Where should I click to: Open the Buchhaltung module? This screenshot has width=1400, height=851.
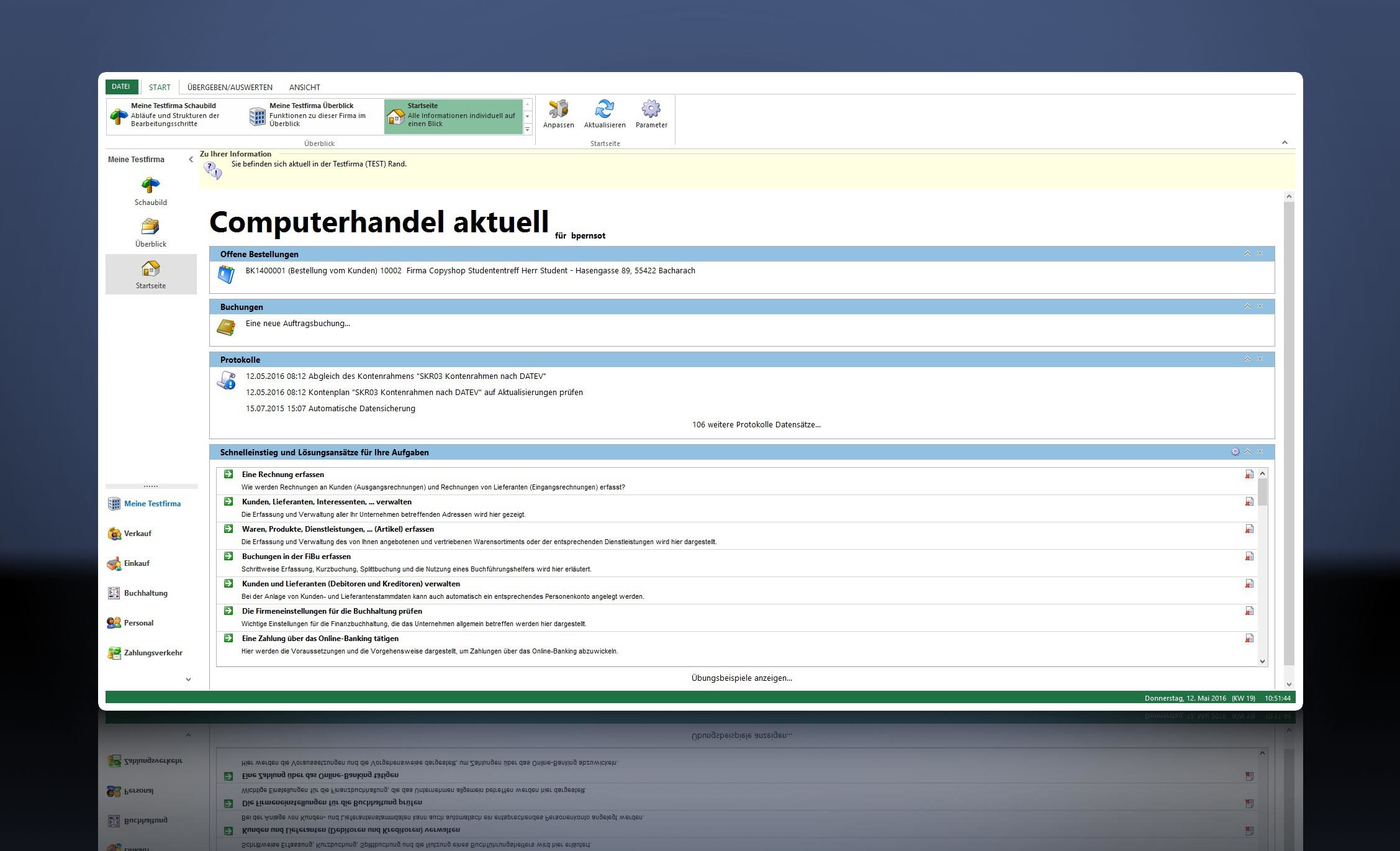tap(145, 593)
